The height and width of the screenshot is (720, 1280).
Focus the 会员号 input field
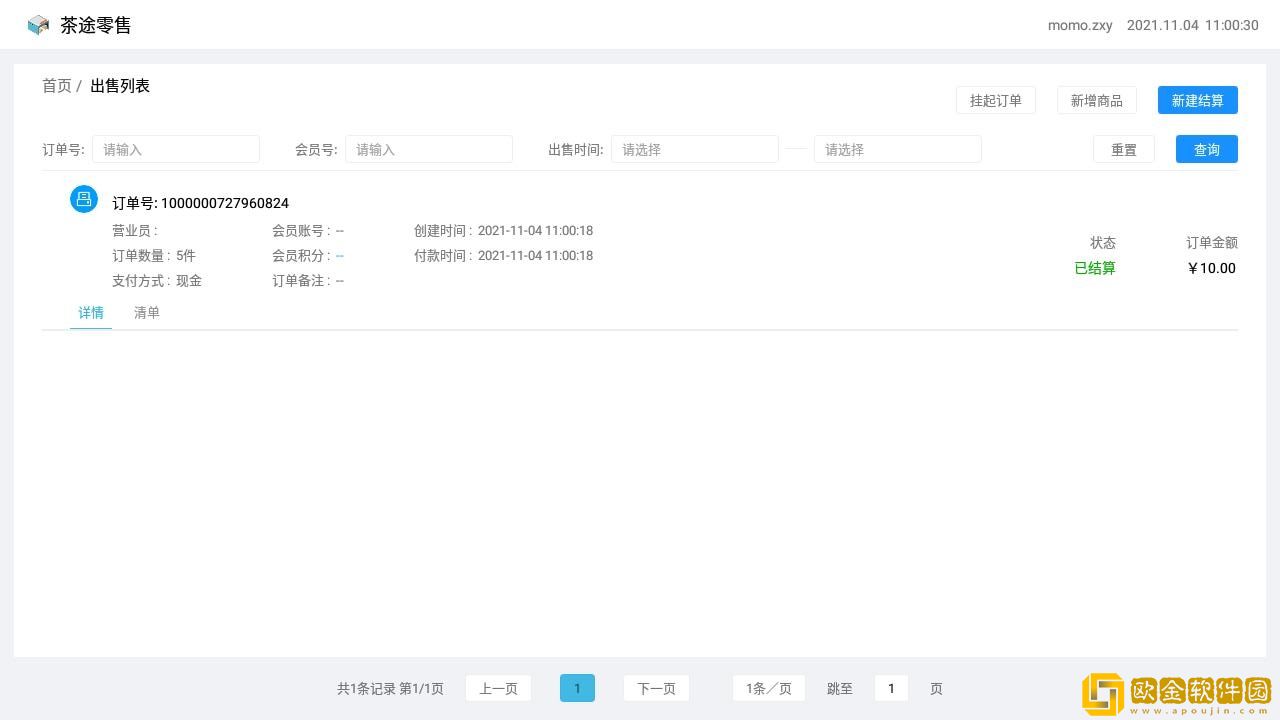[x=429, y=149]
